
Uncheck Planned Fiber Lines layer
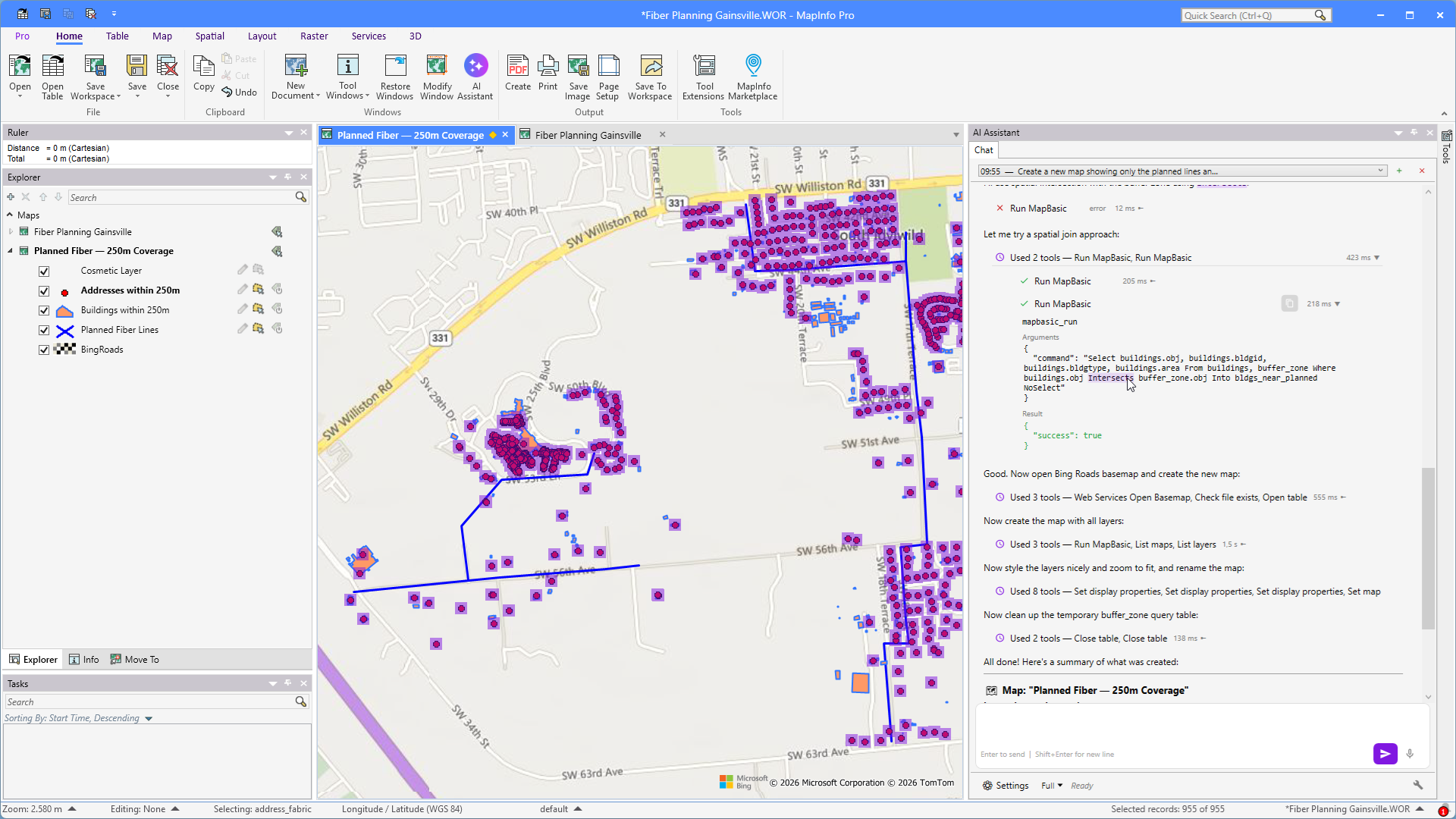44,331
